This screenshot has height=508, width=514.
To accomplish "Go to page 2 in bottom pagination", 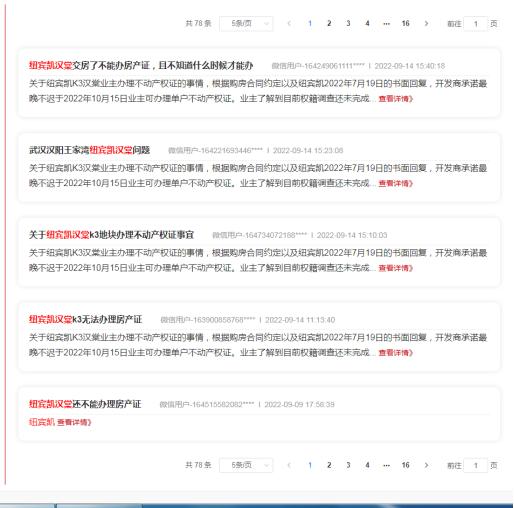I will click(x=329, y=465).
